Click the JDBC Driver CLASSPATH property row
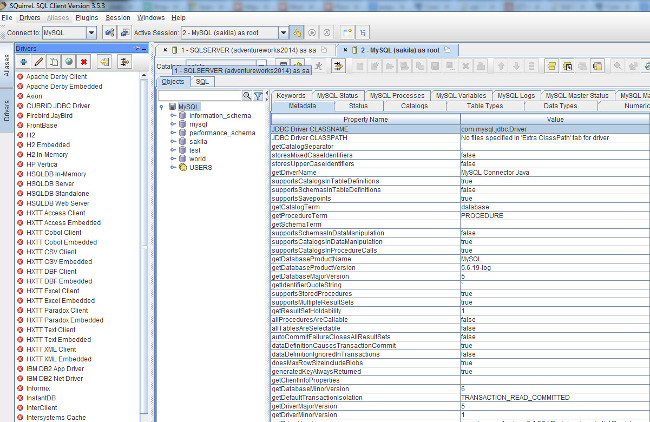 pos(460,138)
